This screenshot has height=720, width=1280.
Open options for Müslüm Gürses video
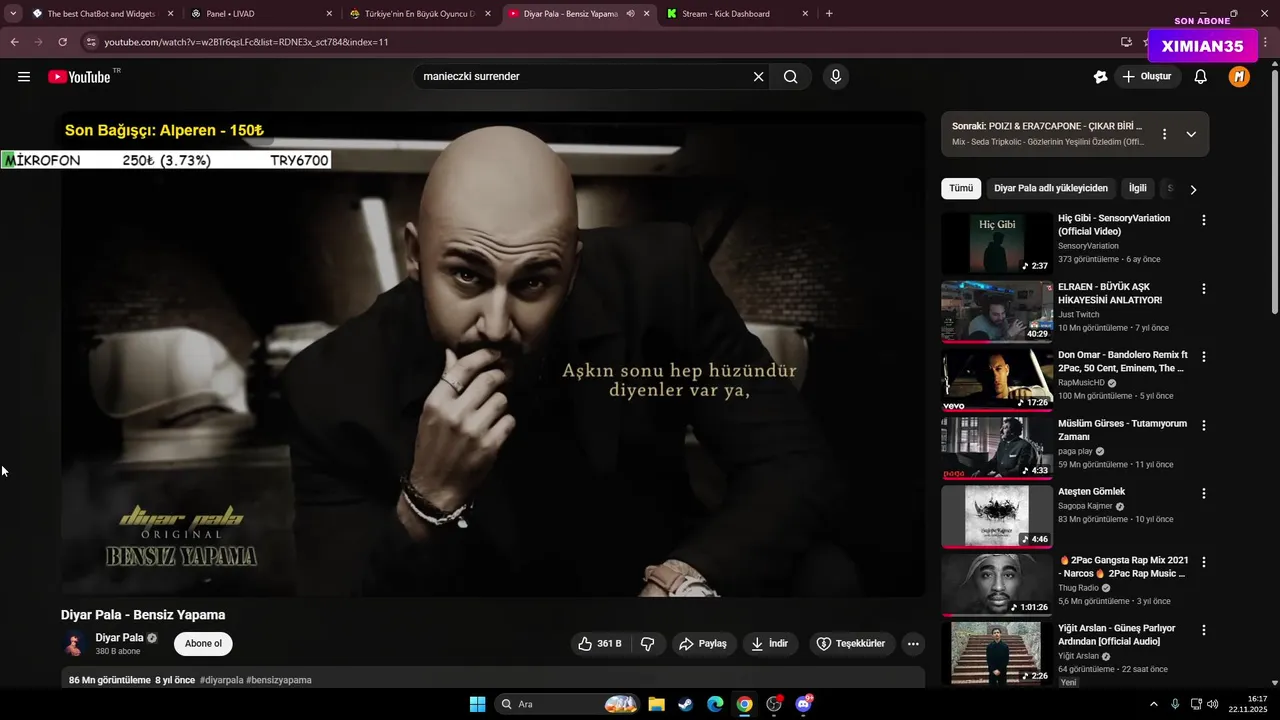[1204, 426]
